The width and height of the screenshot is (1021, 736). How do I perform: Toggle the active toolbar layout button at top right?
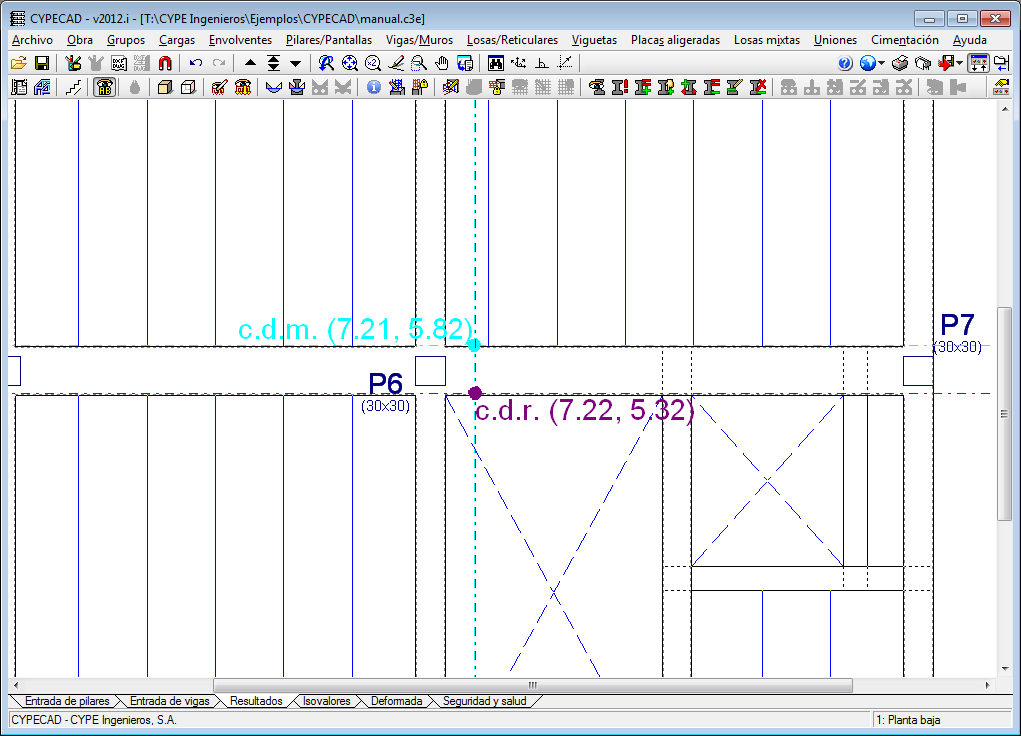979,63
